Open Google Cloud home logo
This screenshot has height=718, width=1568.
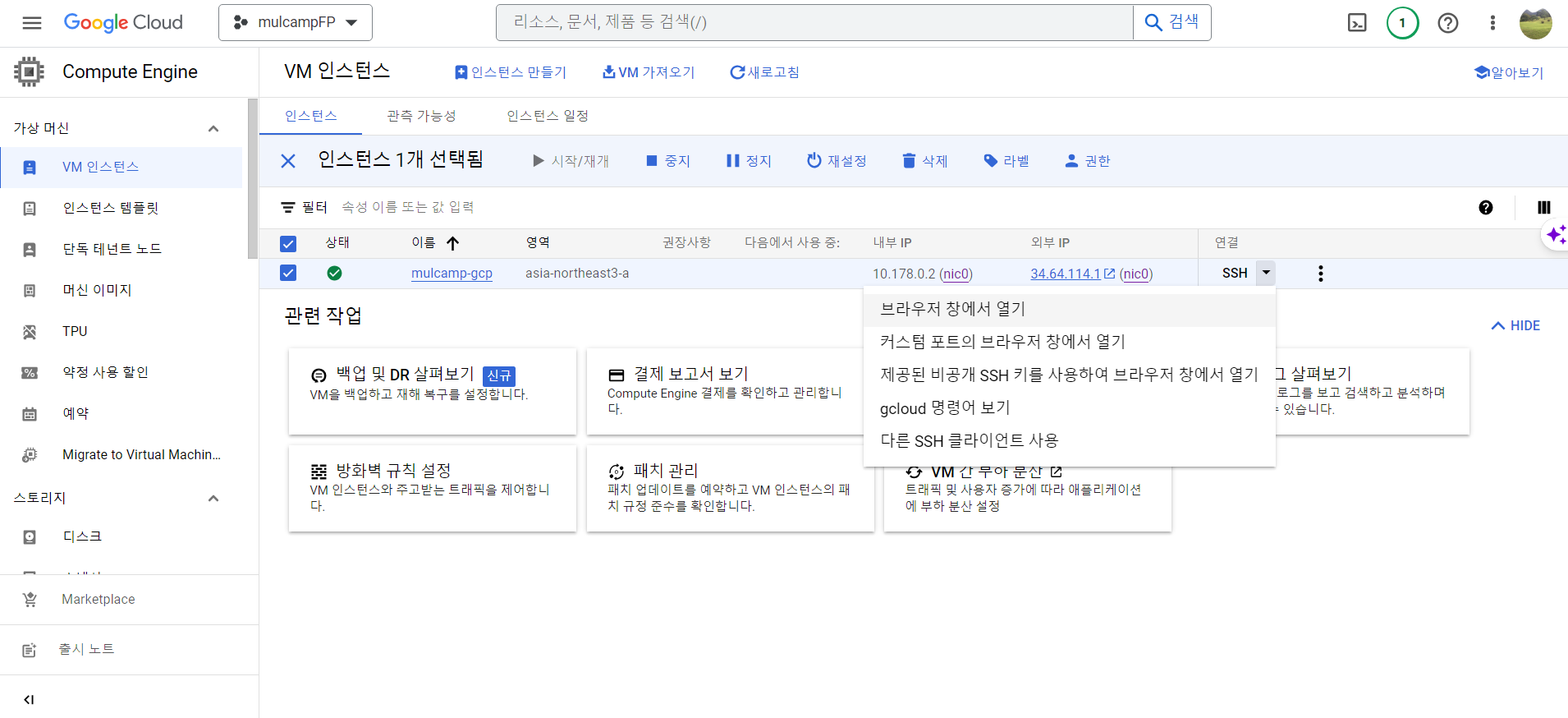(x=123, y=22)
